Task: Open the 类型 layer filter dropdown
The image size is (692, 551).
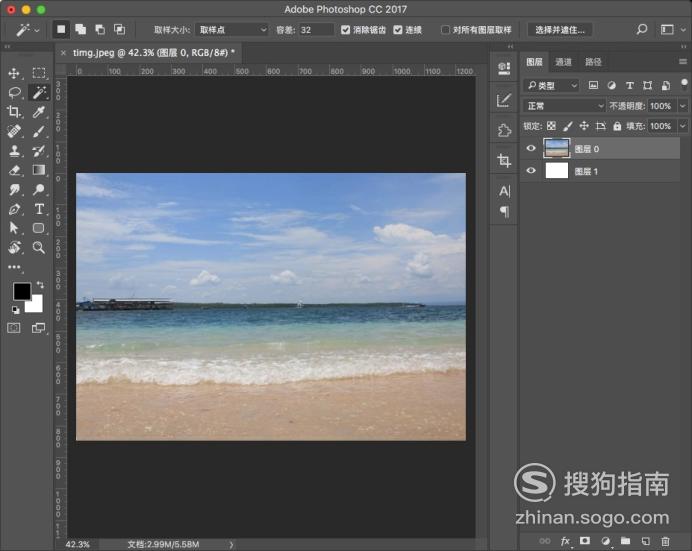Action: pyautogui.click(x=551, y=85)
